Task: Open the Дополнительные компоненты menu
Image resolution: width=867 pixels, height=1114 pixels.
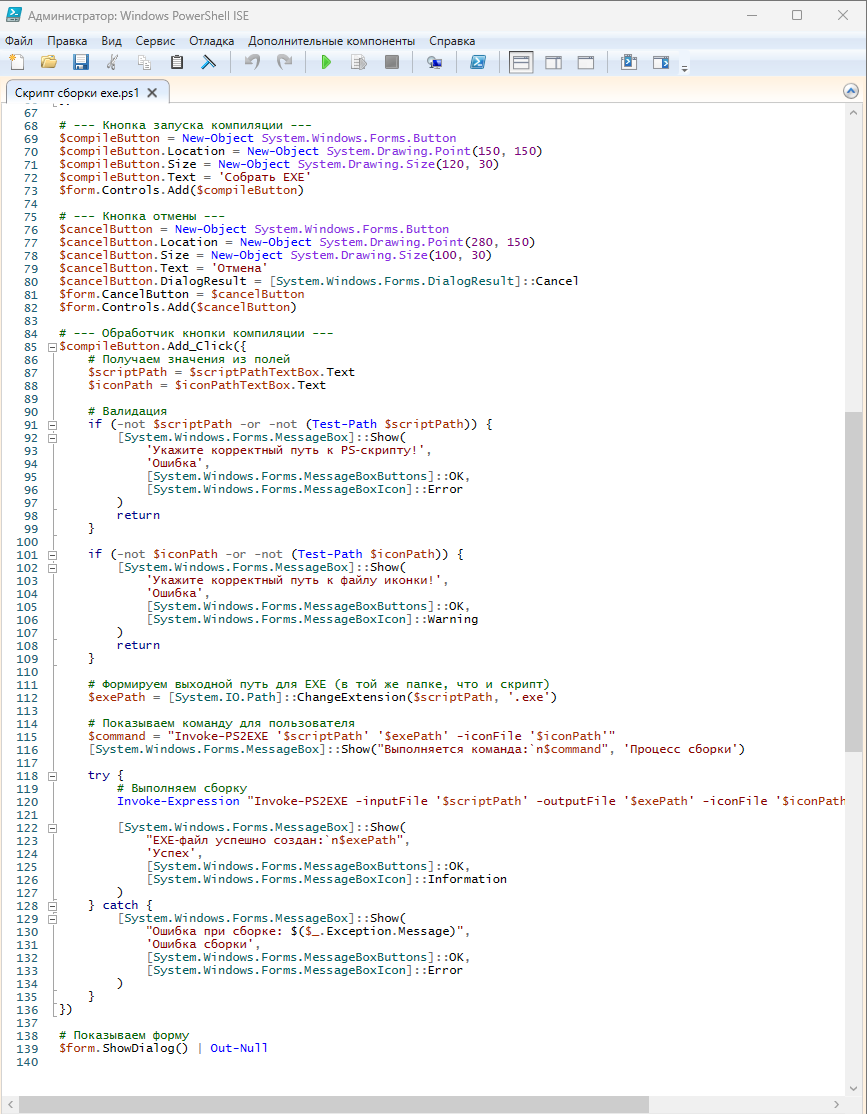Action: (332, 40)
